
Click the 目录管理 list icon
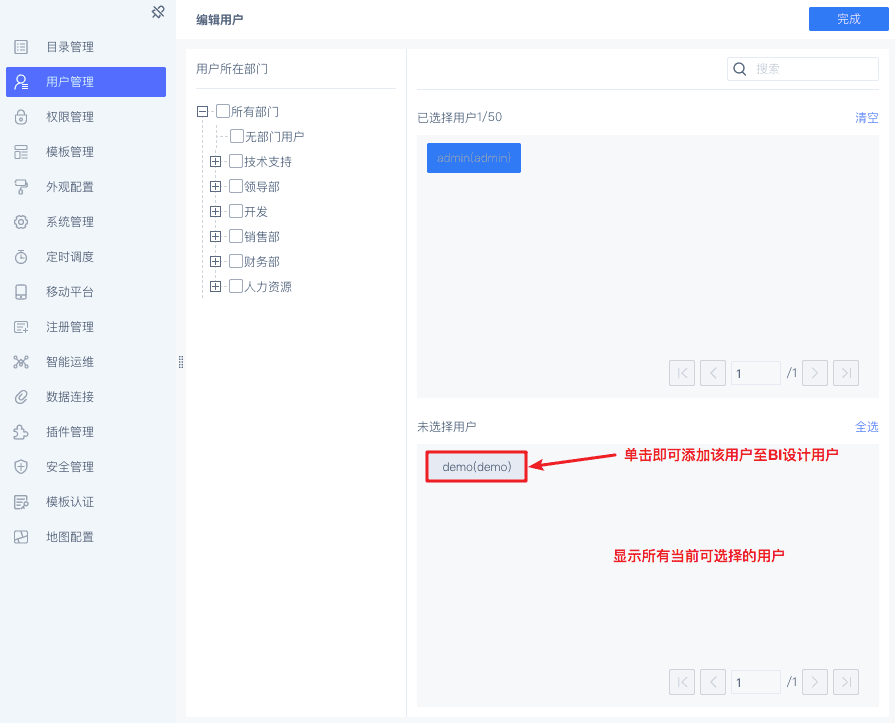pos(21,47)
